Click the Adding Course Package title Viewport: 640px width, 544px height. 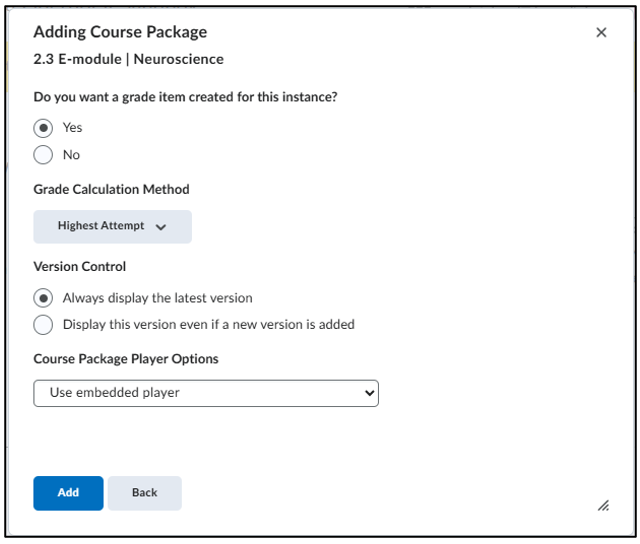click(x=120, y=32)
